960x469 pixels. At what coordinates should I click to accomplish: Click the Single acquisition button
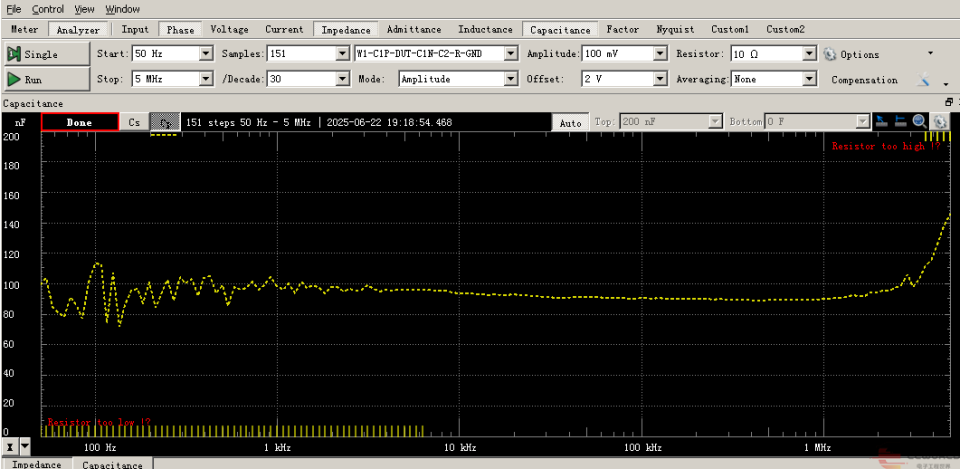point(47,54)
